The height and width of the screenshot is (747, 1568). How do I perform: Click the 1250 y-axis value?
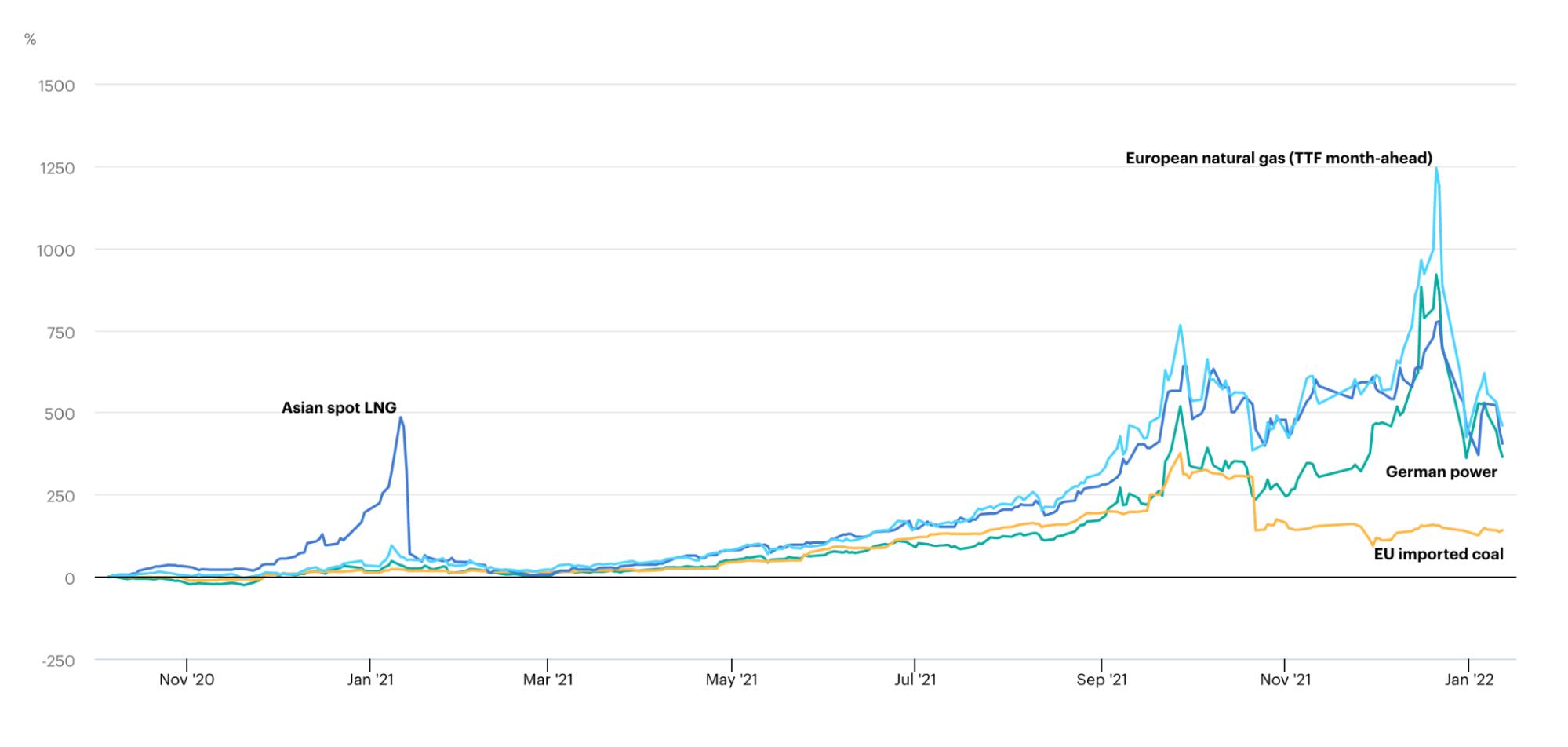(56, 169)
